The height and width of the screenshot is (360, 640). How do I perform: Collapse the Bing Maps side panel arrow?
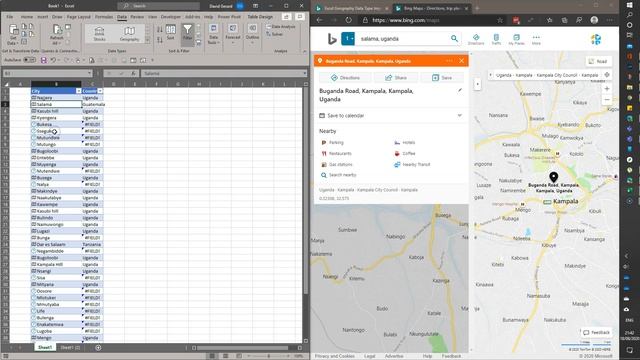coord(478,84)
